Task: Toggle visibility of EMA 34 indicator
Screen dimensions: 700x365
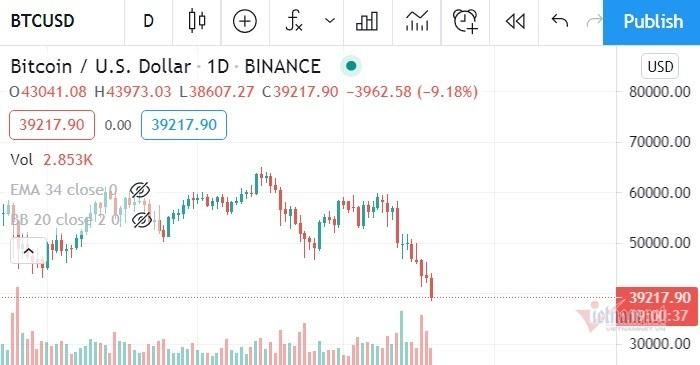Action: [140, 190]
